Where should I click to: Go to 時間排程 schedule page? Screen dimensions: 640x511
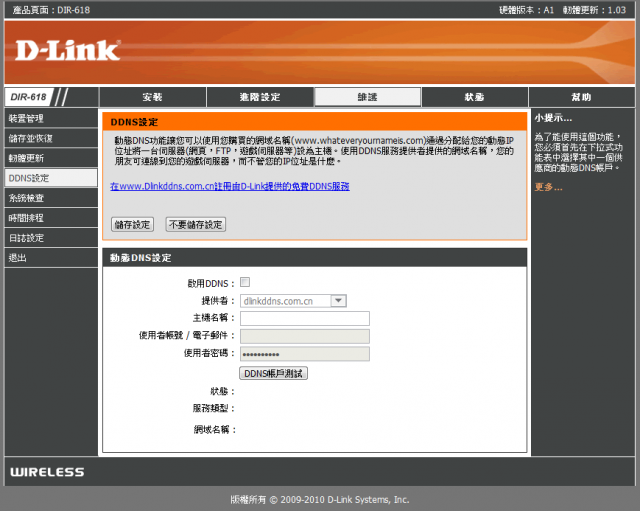pyautogui.click(x=51, y=218)
